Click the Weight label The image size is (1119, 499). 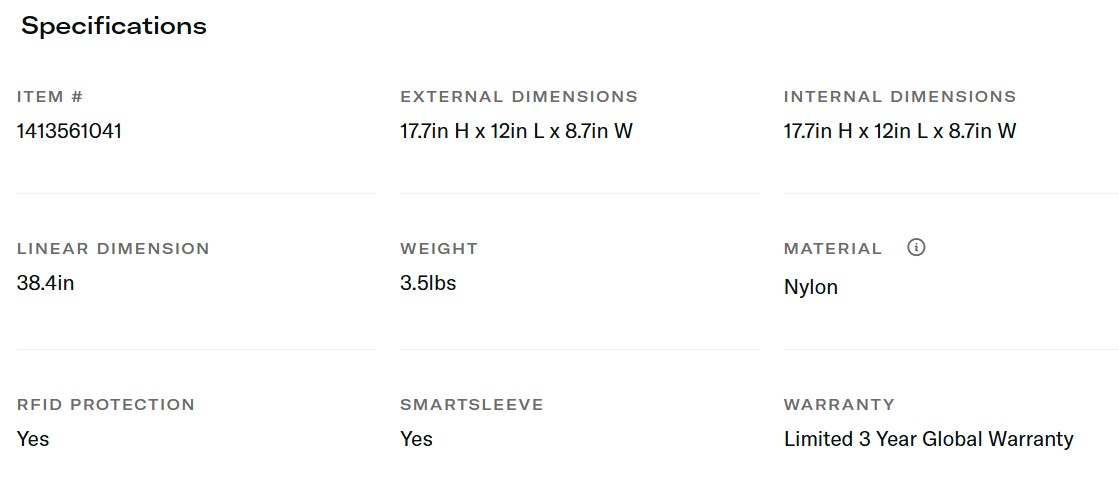[439, 249]
